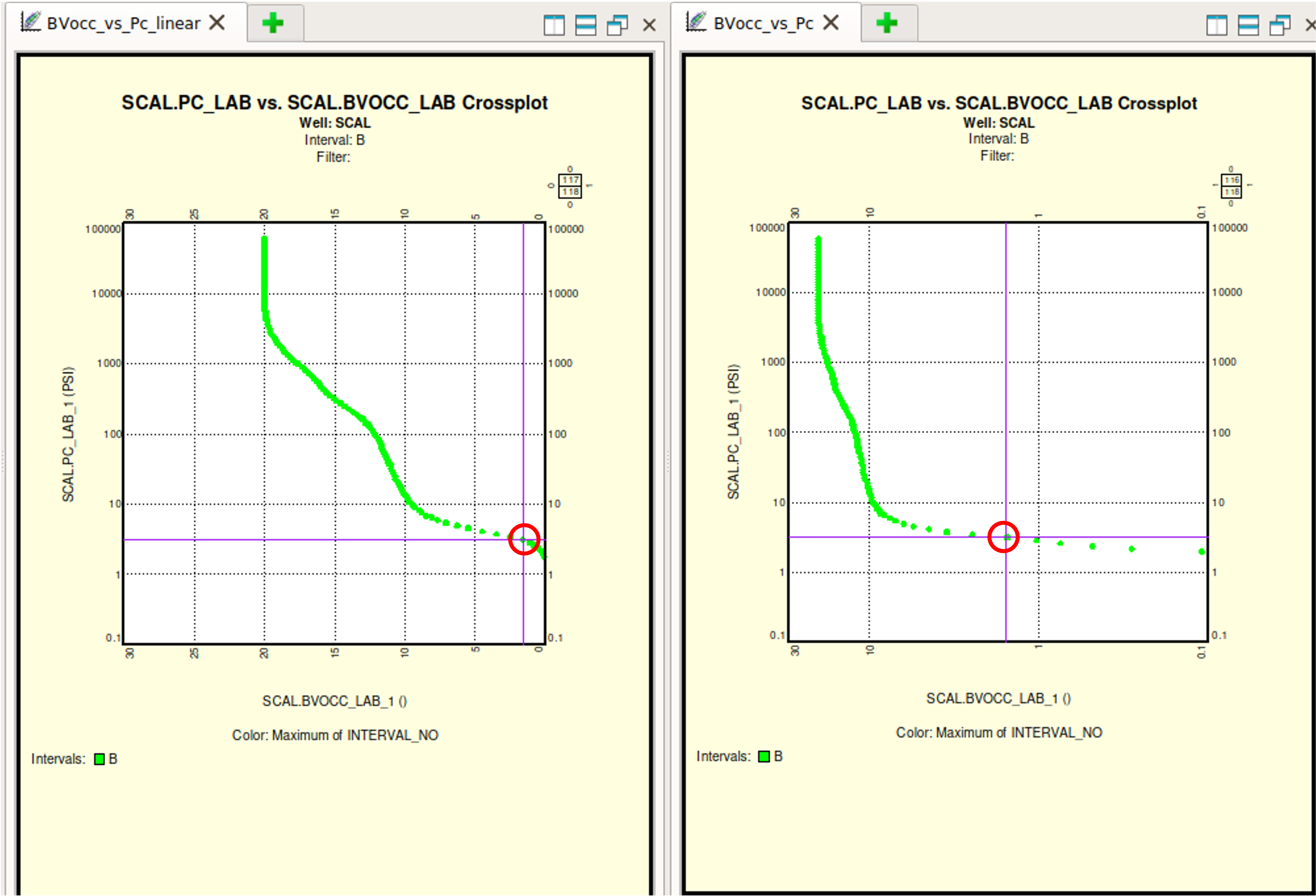Click 'Interval: B' in right plot header
The image size is (1316, 896).
(998, 139)
